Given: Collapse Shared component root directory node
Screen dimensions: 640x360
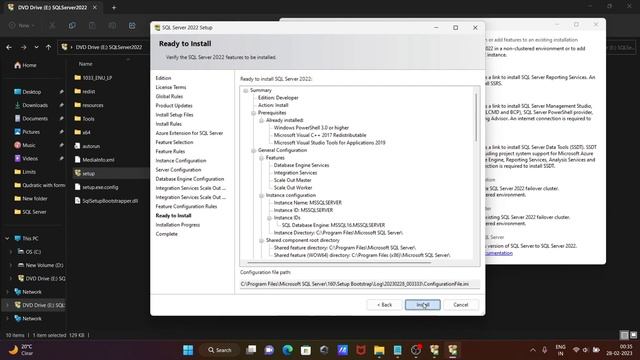Looking at the screenshot, I should [262, 240].
